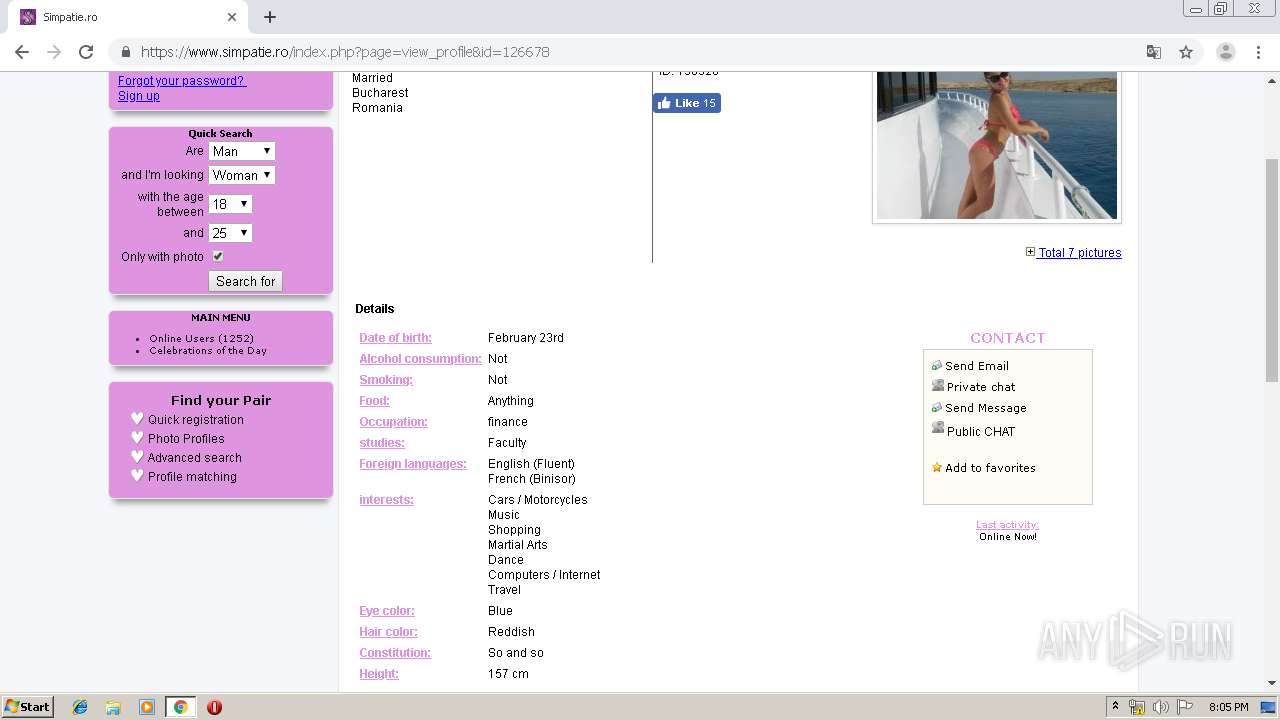Click the Search for button

point(245,281)
